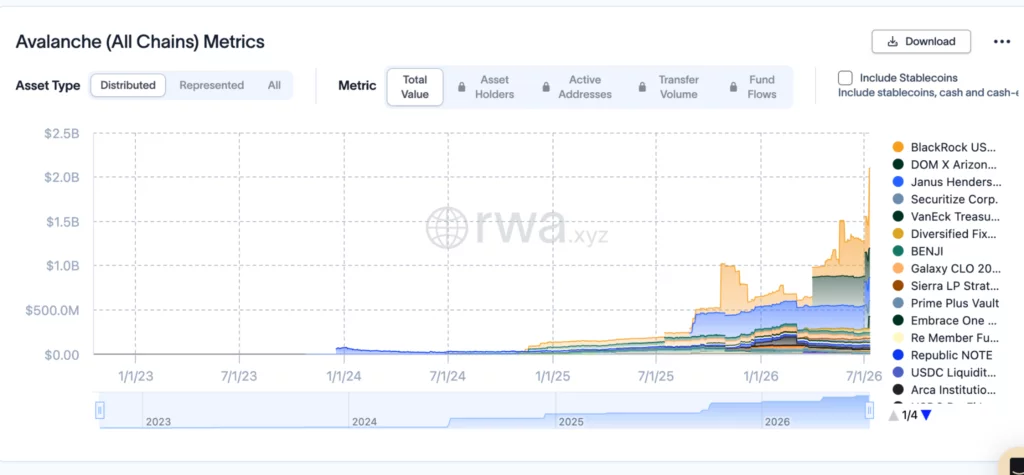This screenshot has height=475, width=1024.
Task: Click the lock icon beside Transfer Volume
Action: (x=642, y=87)
